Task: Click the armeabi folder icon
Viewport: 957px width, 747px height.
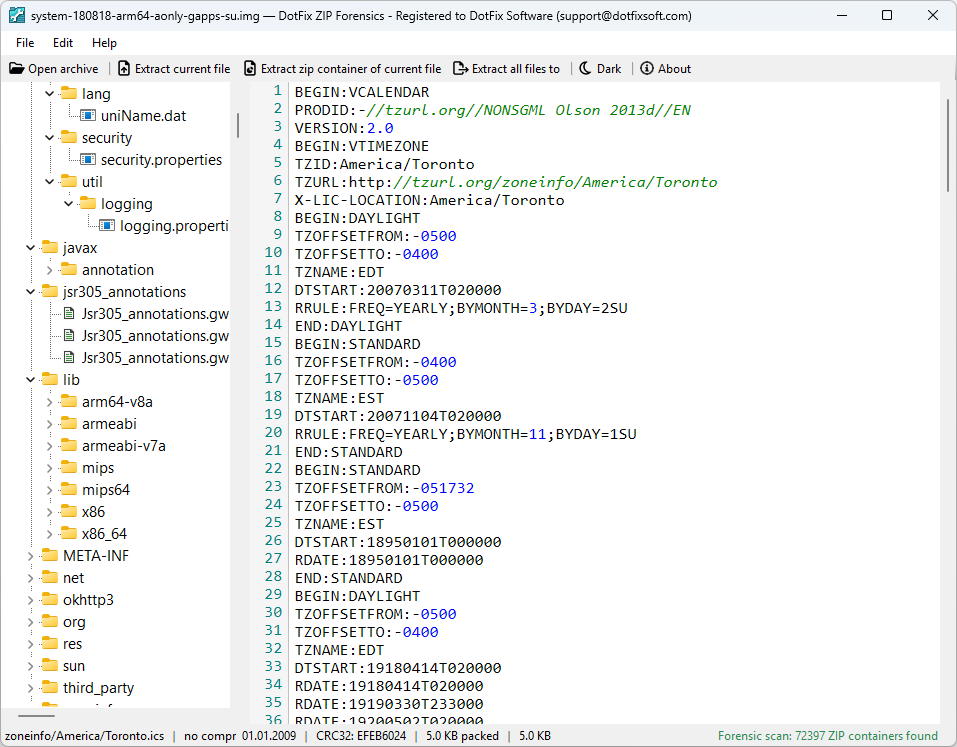Action: [x=69, y=423]
